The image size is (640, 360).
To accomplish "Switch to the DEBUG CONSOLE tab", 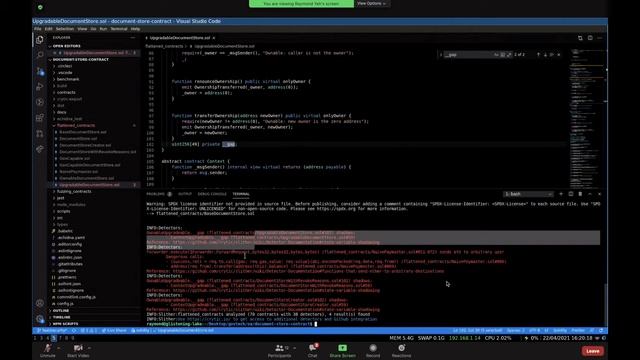I will (212, 194).
